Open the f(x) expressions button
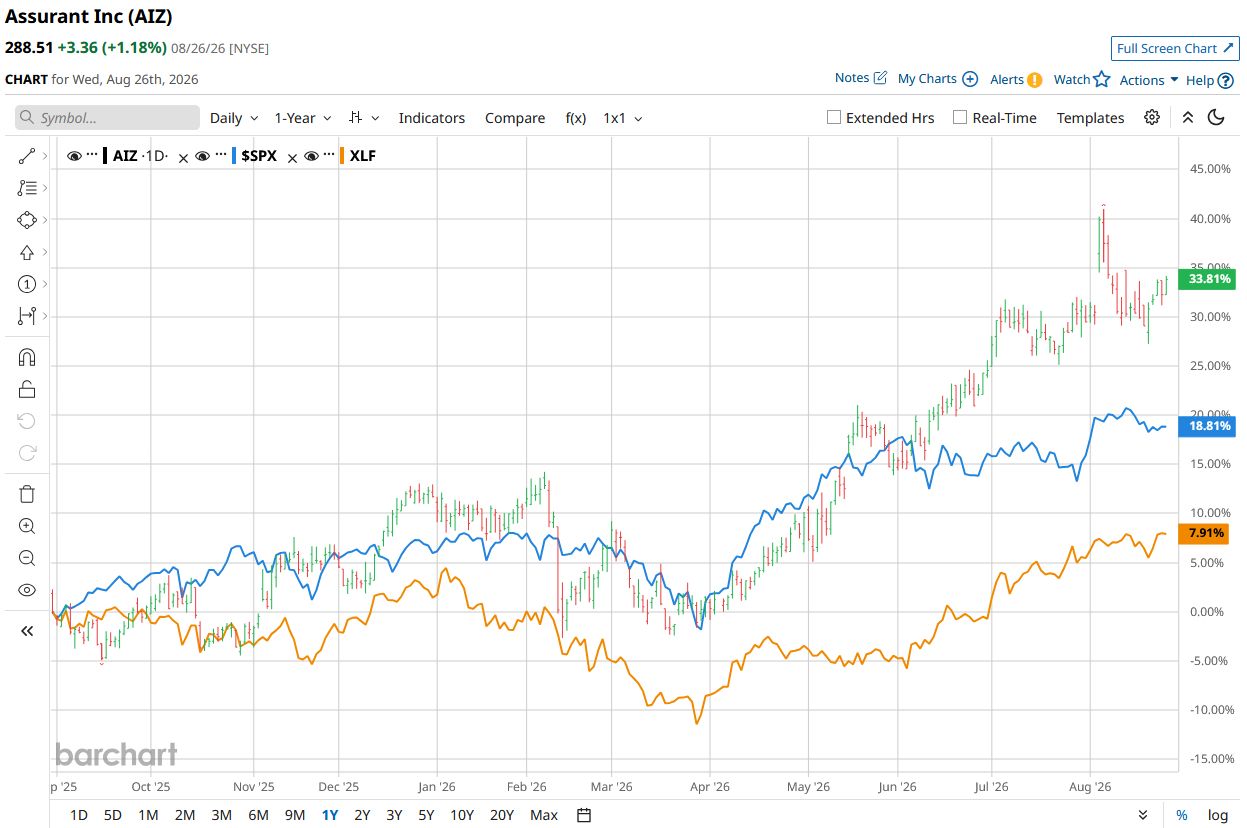Viewport: 1247px width, 828px height. [x=576, y=118]
